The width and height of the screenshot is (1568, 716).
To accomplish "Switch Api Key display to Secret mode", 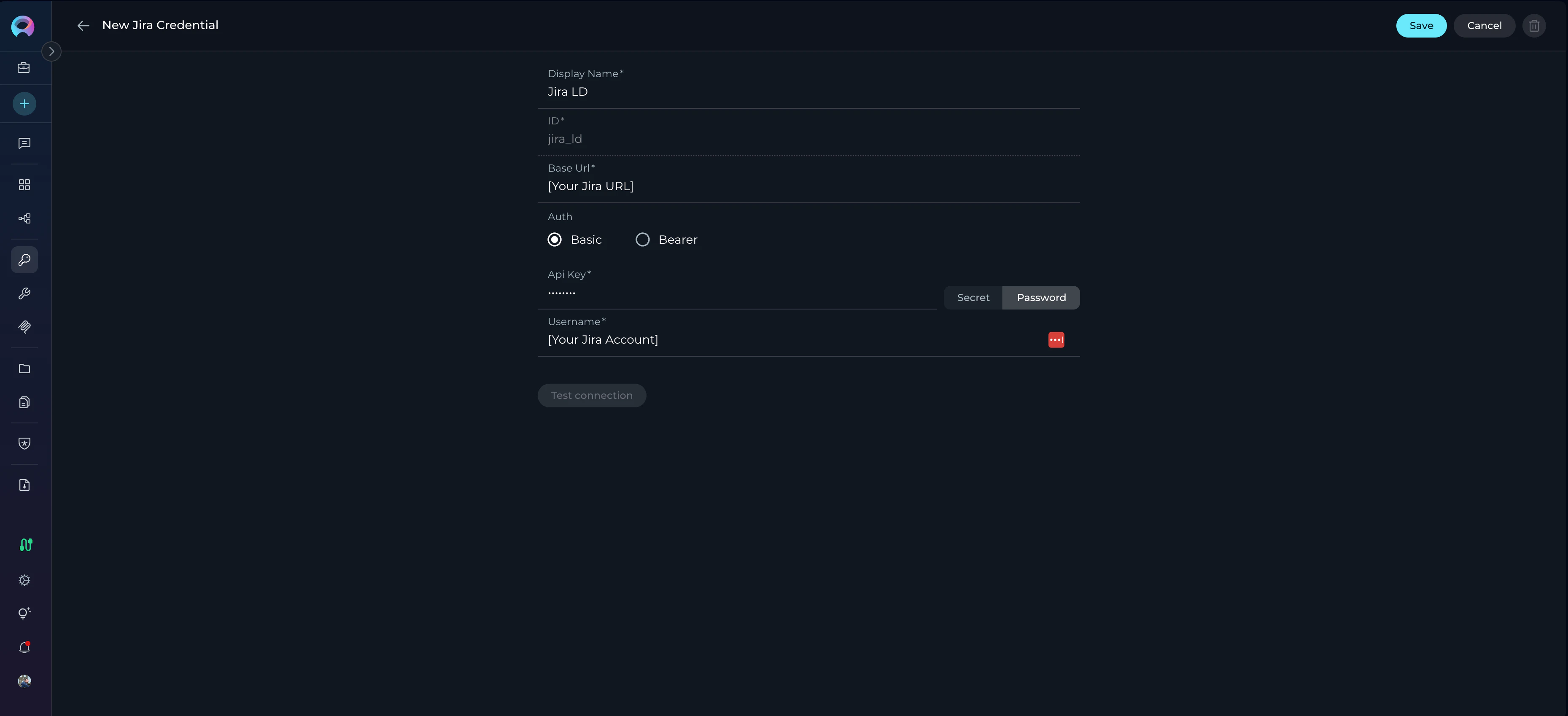I will click(973, 298).
